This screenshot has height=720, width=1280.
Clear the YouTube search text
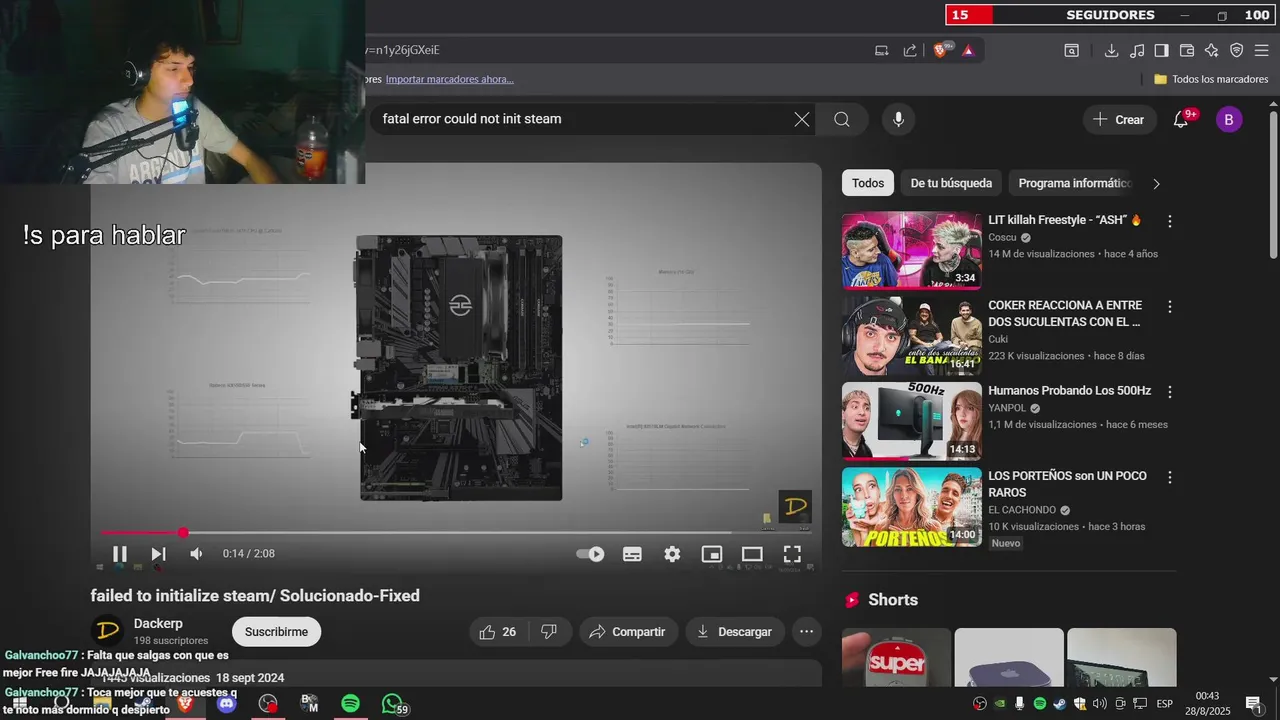click(x=802, y=120)
